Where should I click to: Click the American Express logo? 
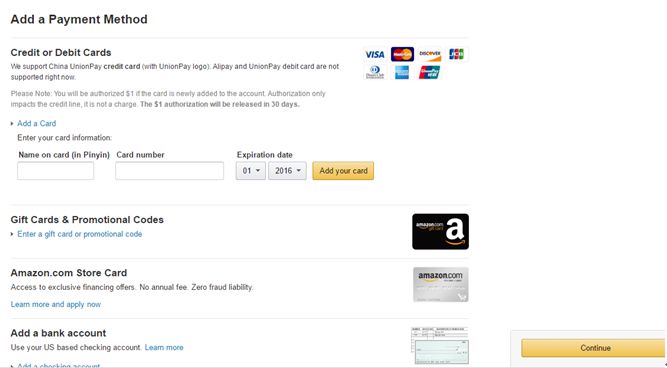click(x=402, y=72)
